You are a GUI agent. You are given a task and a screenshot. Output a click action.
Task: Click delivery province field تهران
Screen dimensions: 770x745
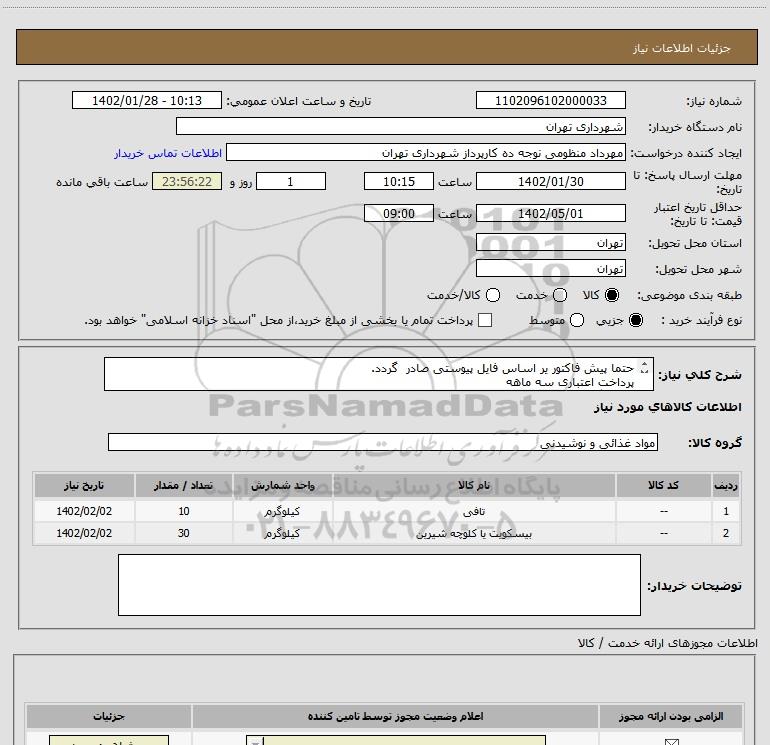click(550, 242)
